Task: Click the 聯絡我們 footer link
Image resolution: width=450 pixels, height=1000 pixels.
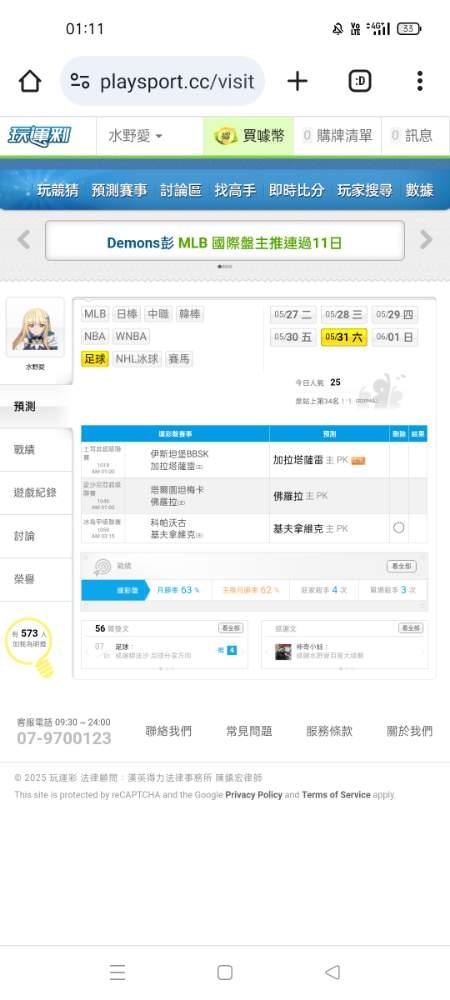Action: [168, 731]
